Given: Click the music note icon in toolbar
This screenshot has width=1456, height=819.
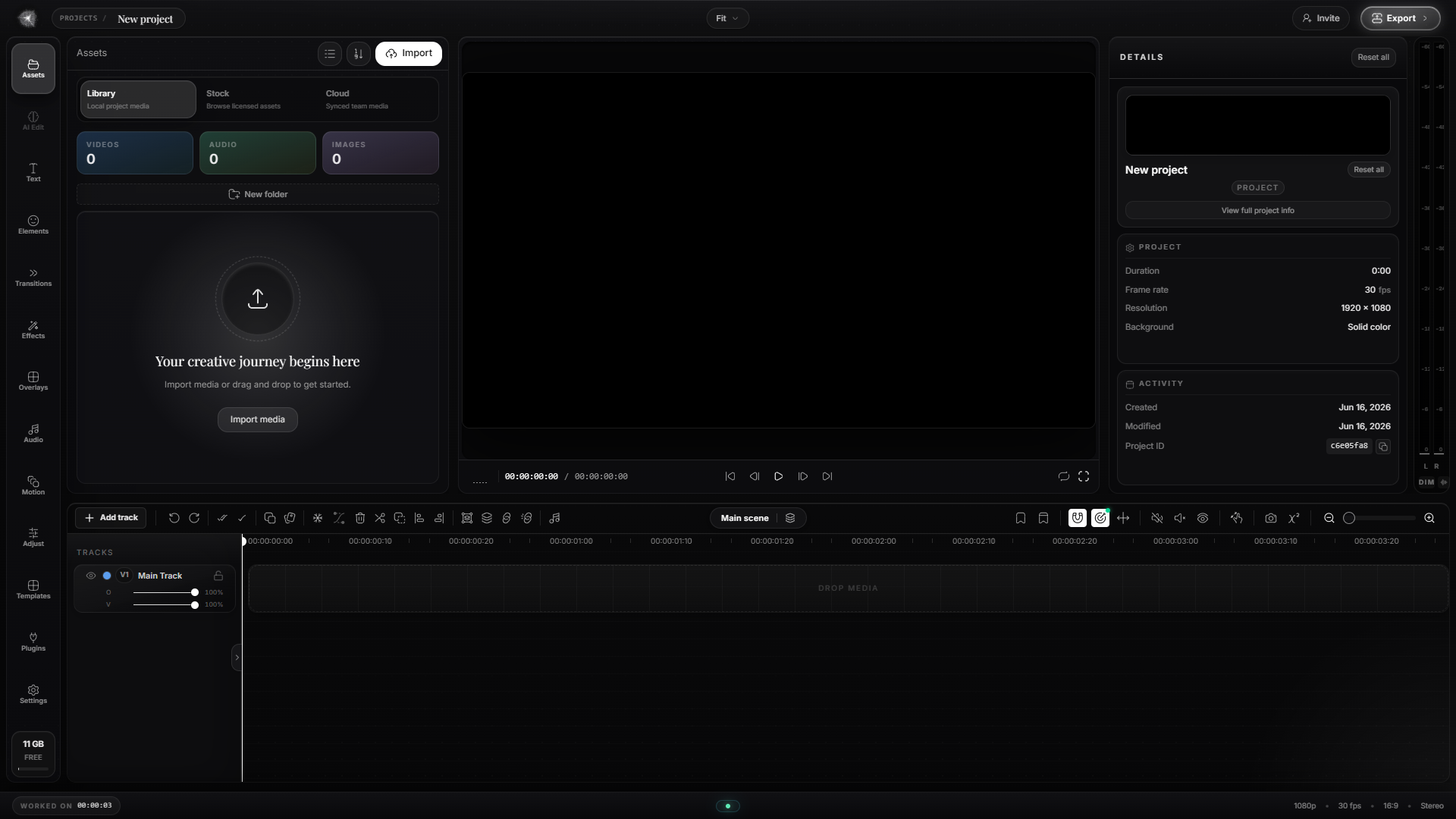Looking at the screenshot, I should click(554, 518).
